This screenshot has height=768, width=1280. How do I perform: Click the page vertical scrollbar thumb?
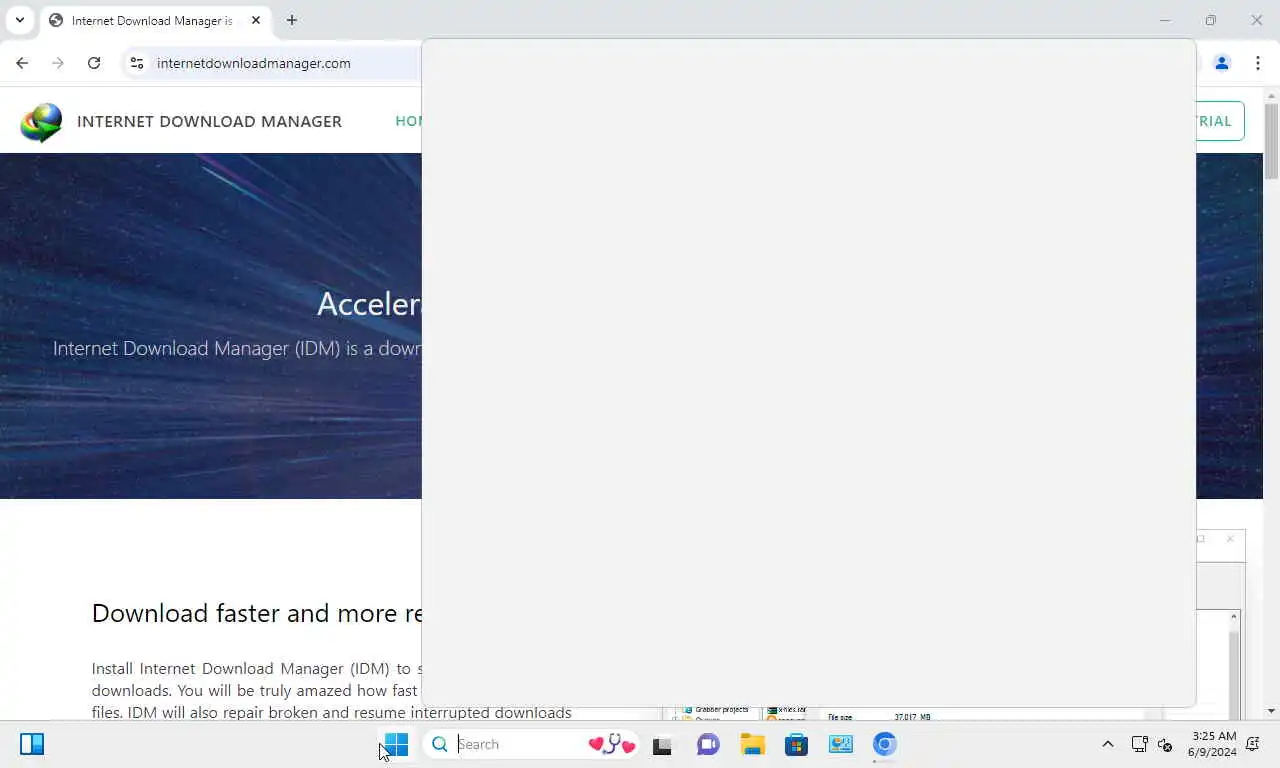pyautogui.click(x=1271, y=141)
